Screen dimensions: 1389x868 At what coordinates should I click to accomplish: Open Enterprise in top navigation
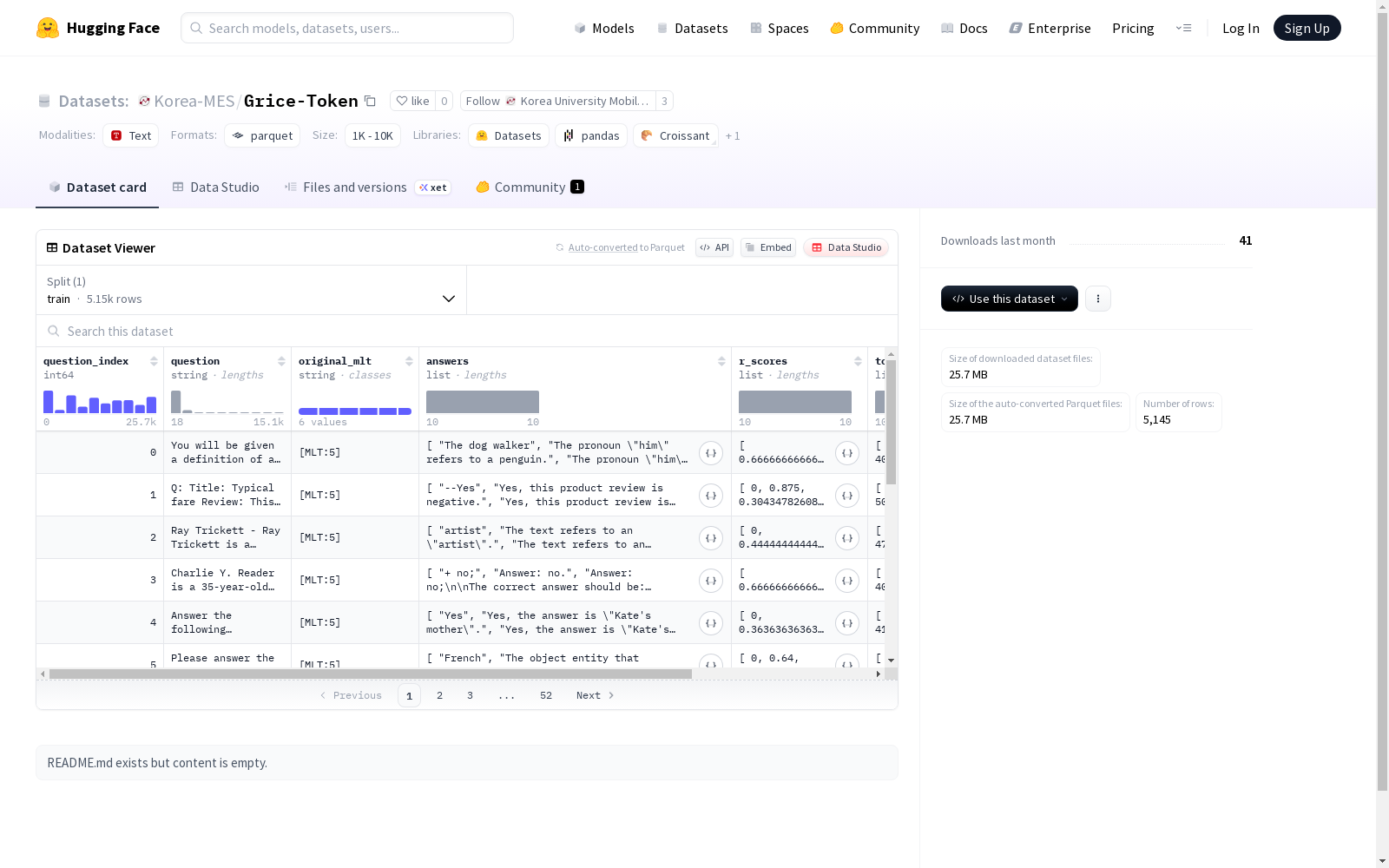click(x=1050, y=28)
